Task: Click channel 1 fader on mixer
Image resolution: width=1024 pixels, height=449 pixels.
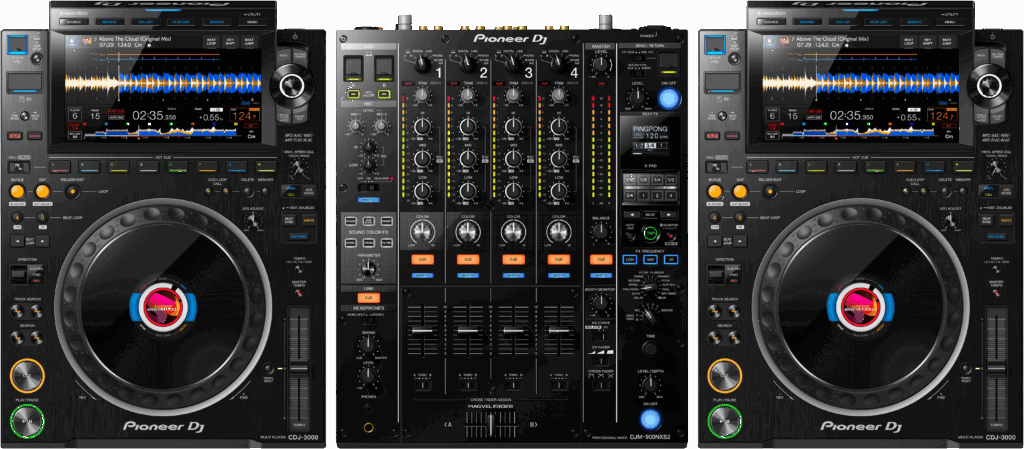Action: tap(421, 330)
